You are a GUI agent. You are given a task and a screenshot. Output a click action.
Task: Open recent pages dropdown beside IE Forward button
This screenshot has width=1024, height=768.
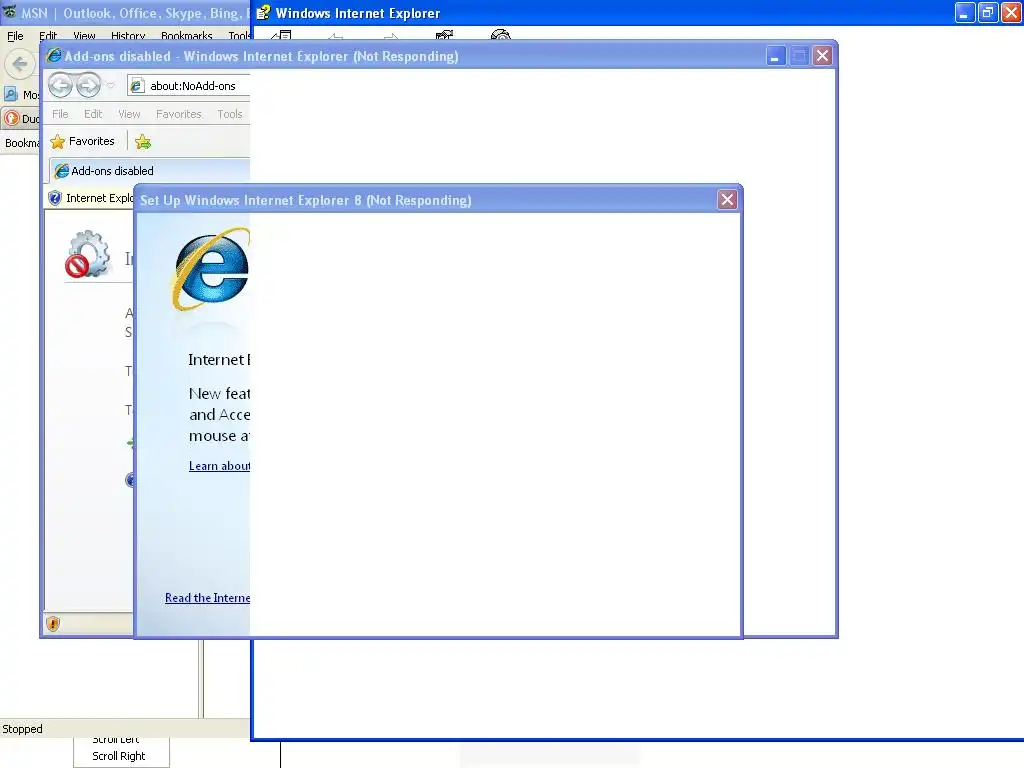[110, 86]
